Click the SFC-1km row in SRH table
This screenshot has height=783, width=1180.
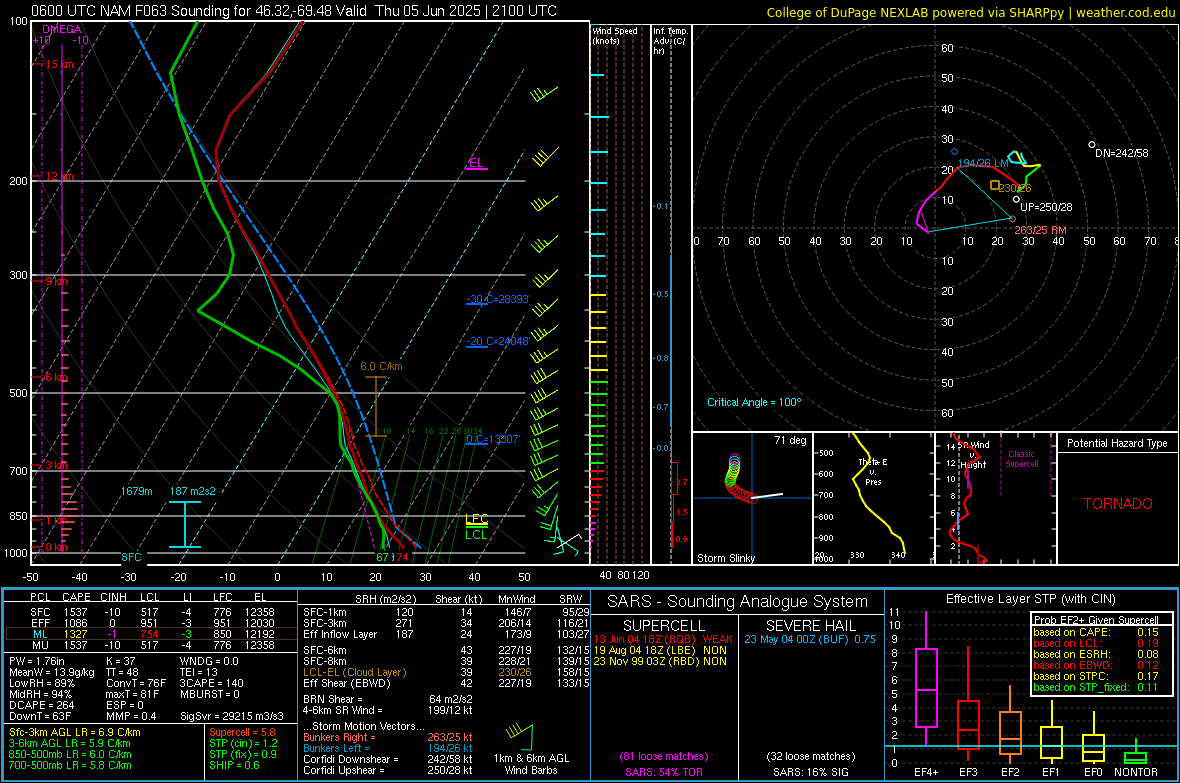click(446, 613)
